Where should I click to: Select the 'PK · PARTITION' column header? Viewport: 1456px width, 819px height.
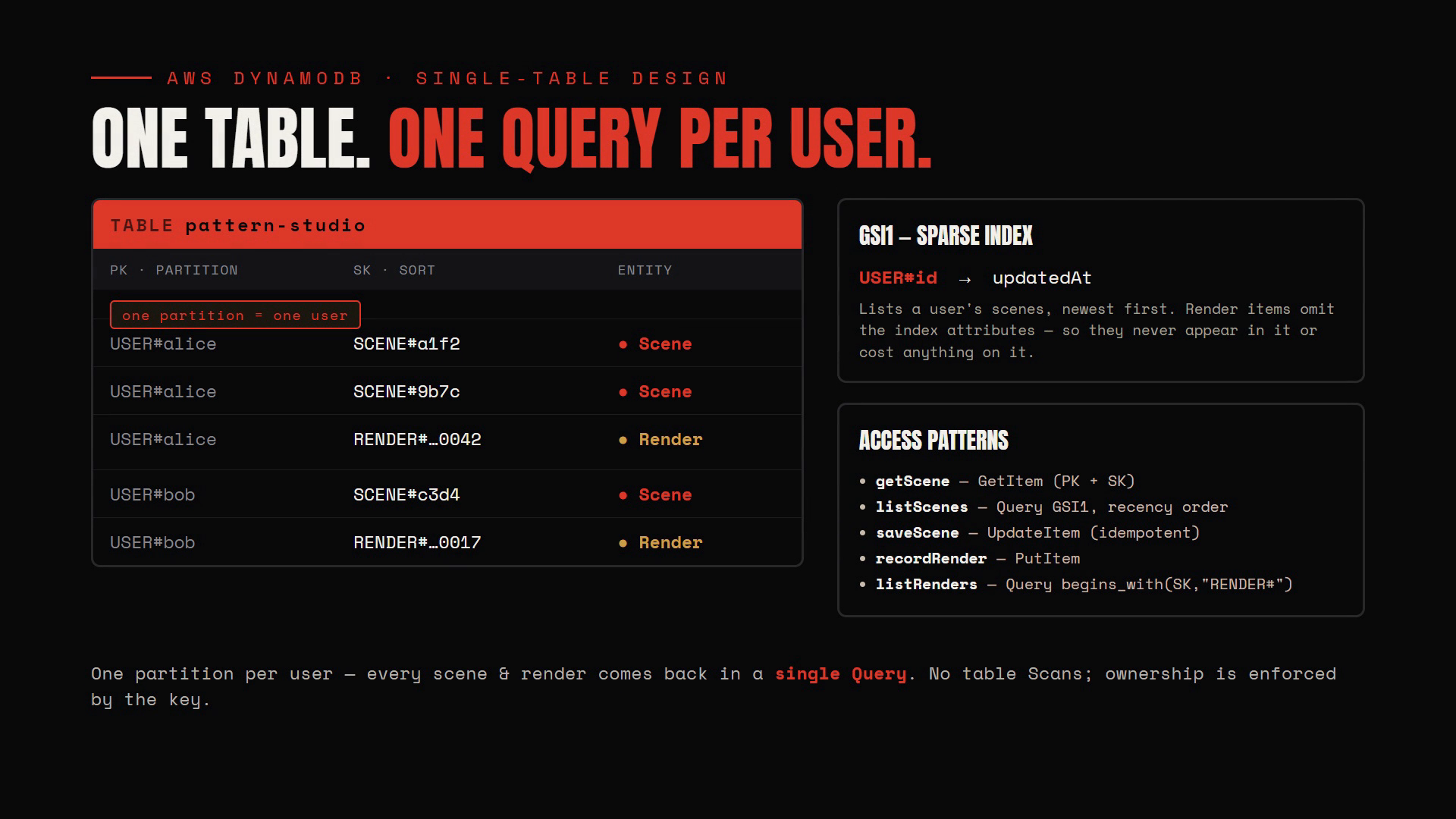[x=174, y=270]
